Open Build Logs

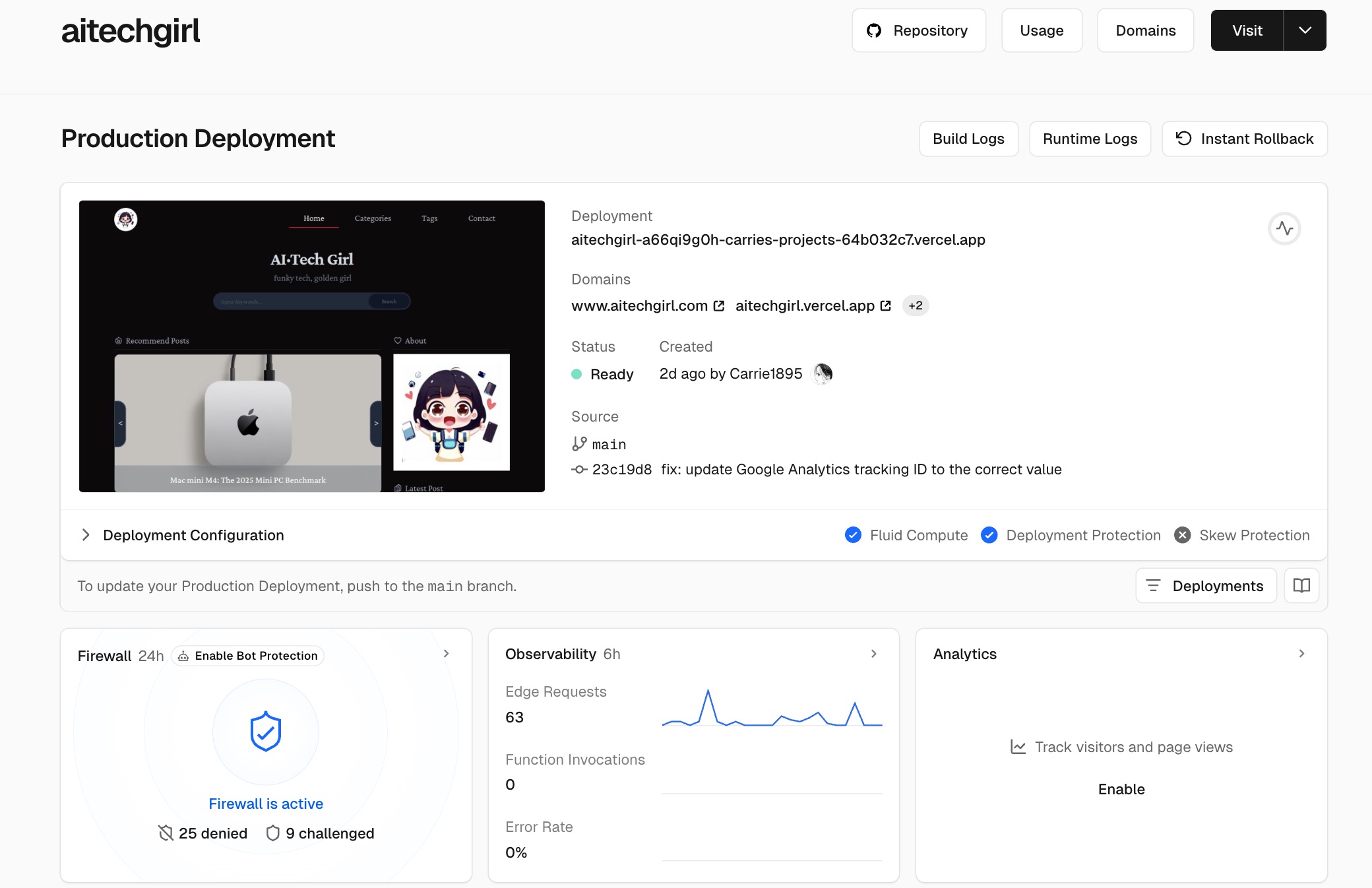pos(968,139)
